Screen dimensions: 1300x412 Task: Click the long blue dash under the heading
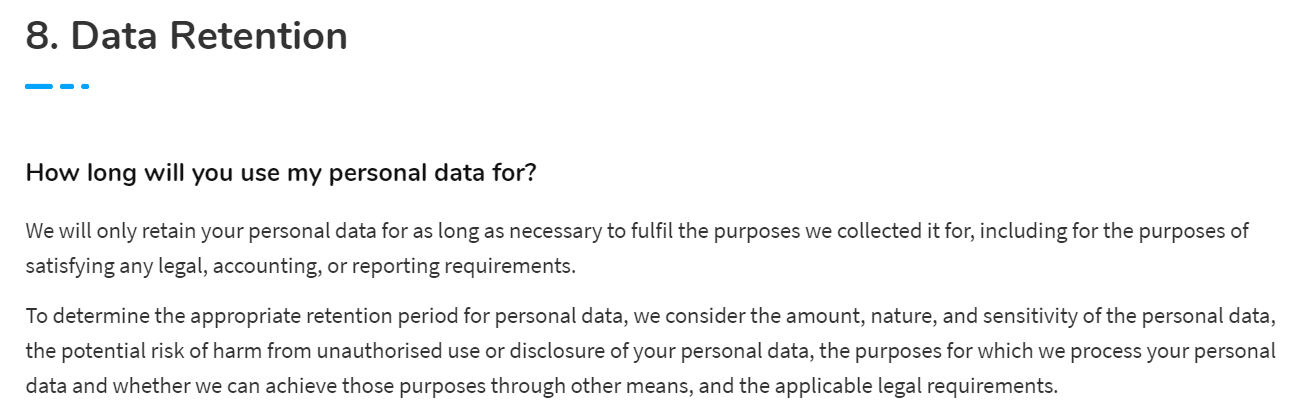(39, 87)
